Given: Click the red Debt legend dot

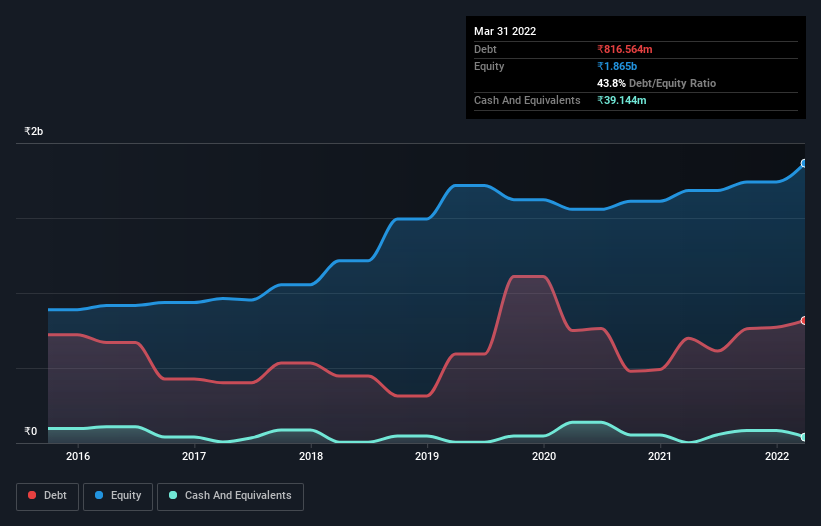Looking at the screenshot, I should (32, 495).
